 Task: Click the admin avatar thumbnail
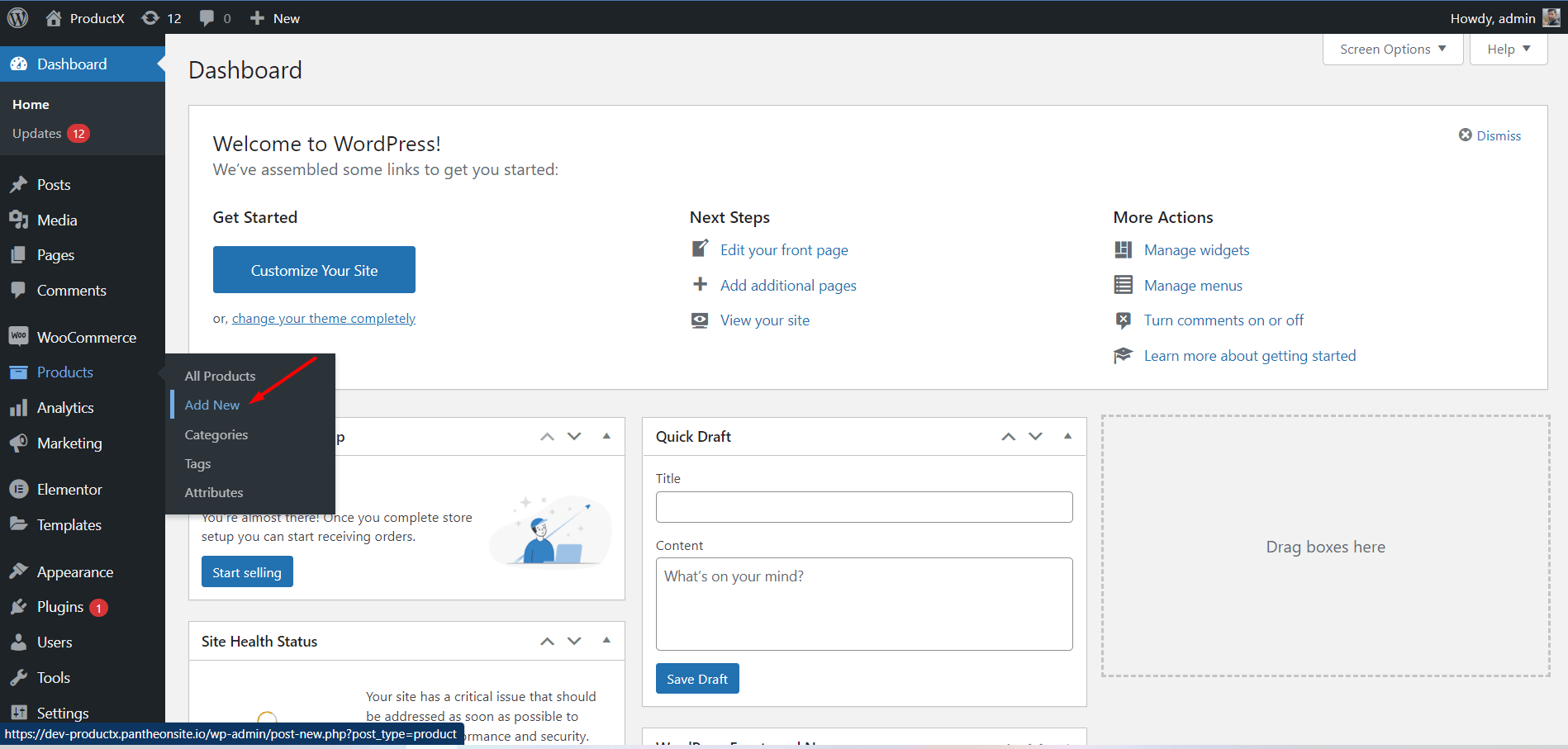click(1551, 17)
